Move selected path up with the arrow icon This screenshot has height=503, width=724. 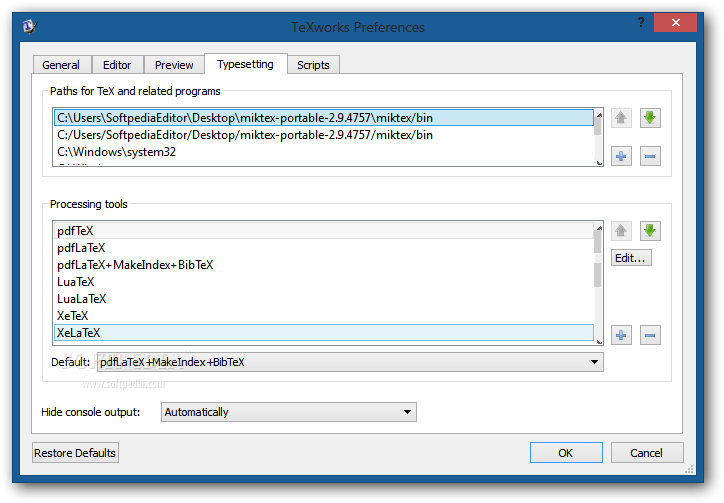click(x=621, y=118)
